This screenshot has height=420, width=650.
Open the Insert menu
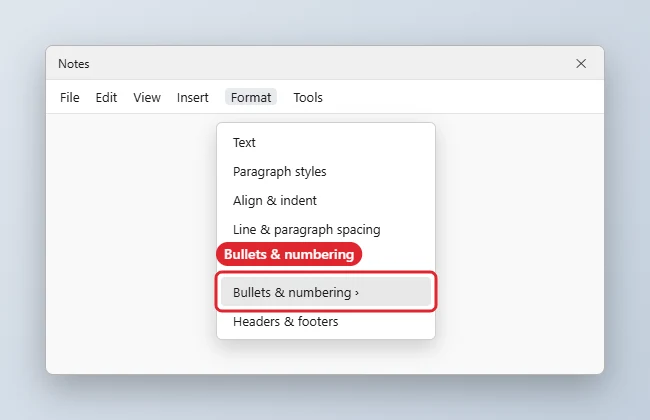pos(192,97)
